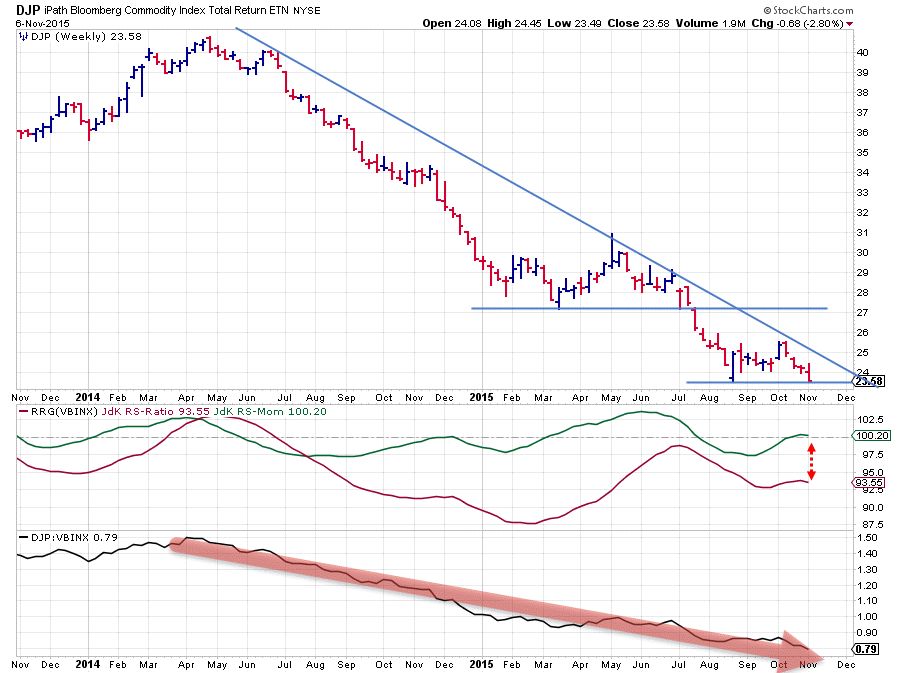Viewport: 900px width, 673px height.
Task: Click the DJP ticker symbol title
Action: pyautogui.click(x=29, y=9)
